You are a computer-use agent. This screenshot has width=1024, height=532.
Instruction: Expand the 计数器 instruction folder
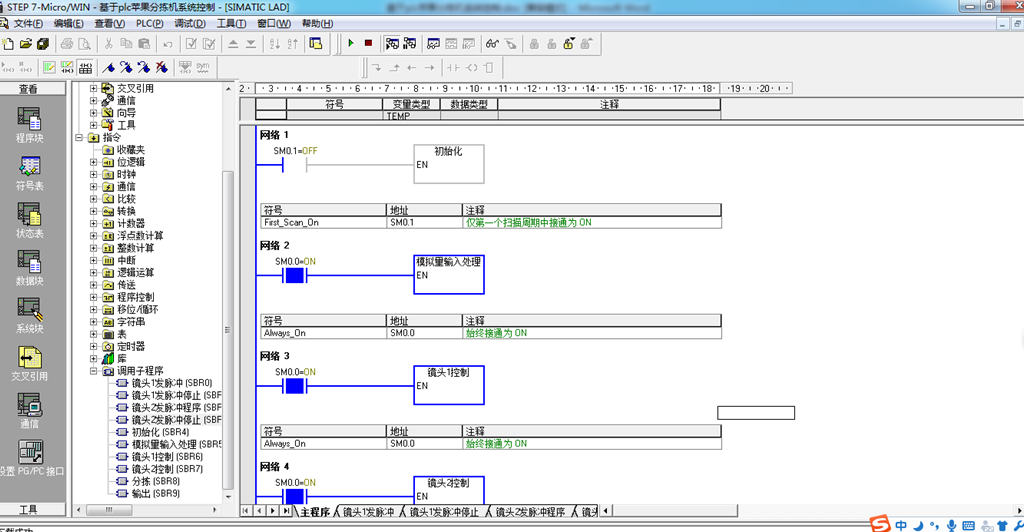click(x=93, y=223)
